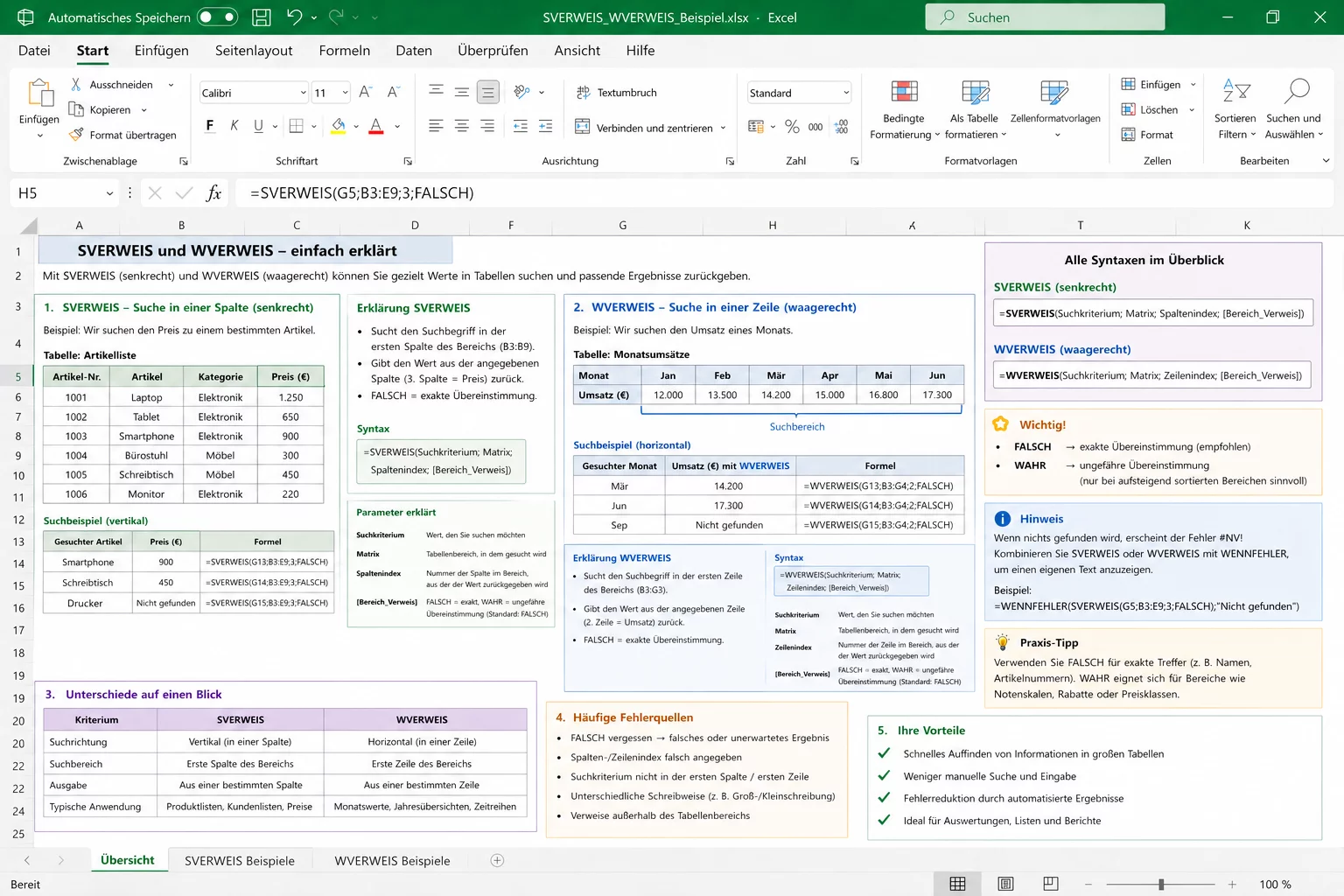
Task: Click the insert function fx icon
Action: 213,193
